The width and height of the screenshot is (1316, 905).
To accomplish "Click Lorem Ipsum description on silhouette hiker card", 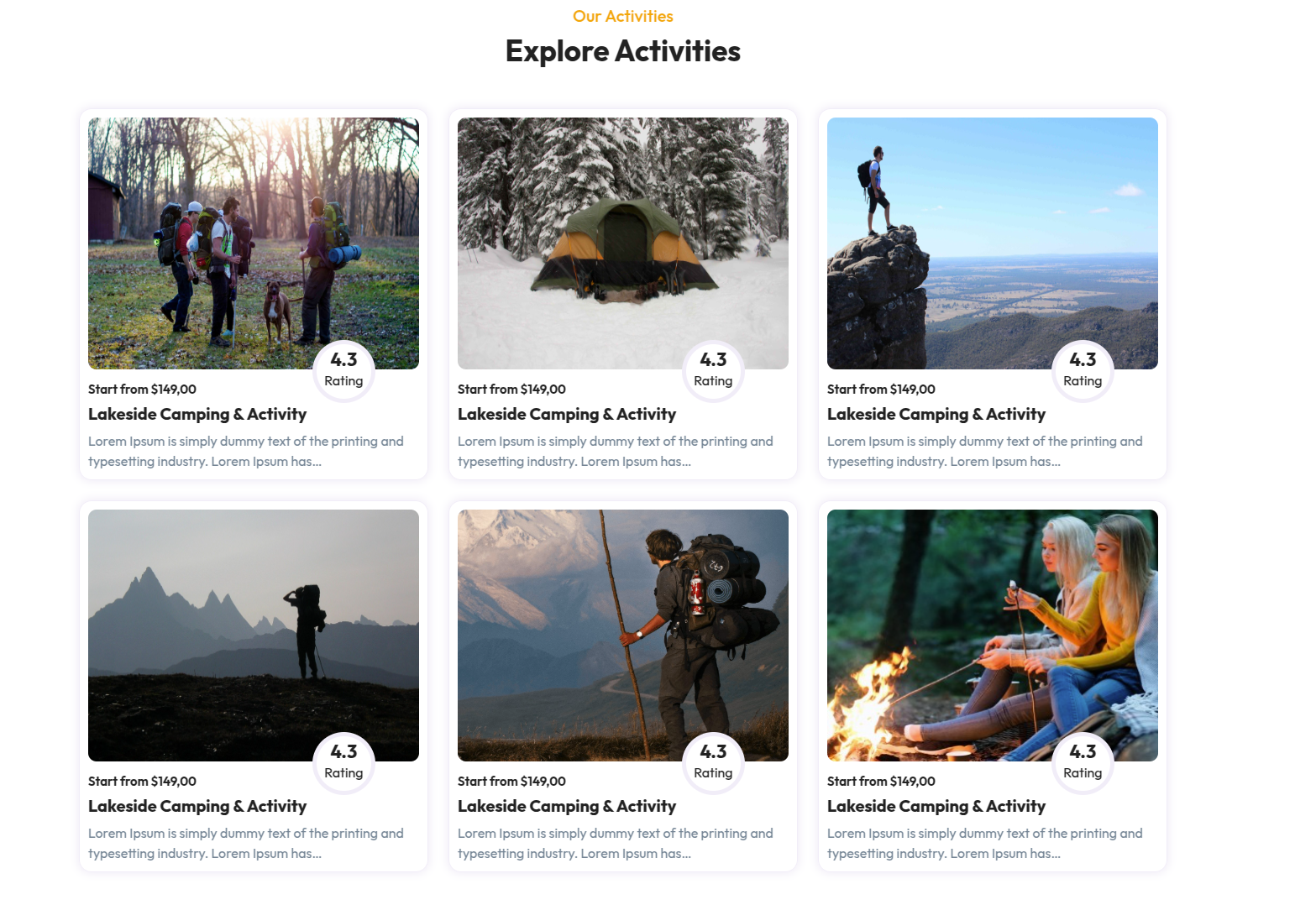I will click(x=246, y=844).
